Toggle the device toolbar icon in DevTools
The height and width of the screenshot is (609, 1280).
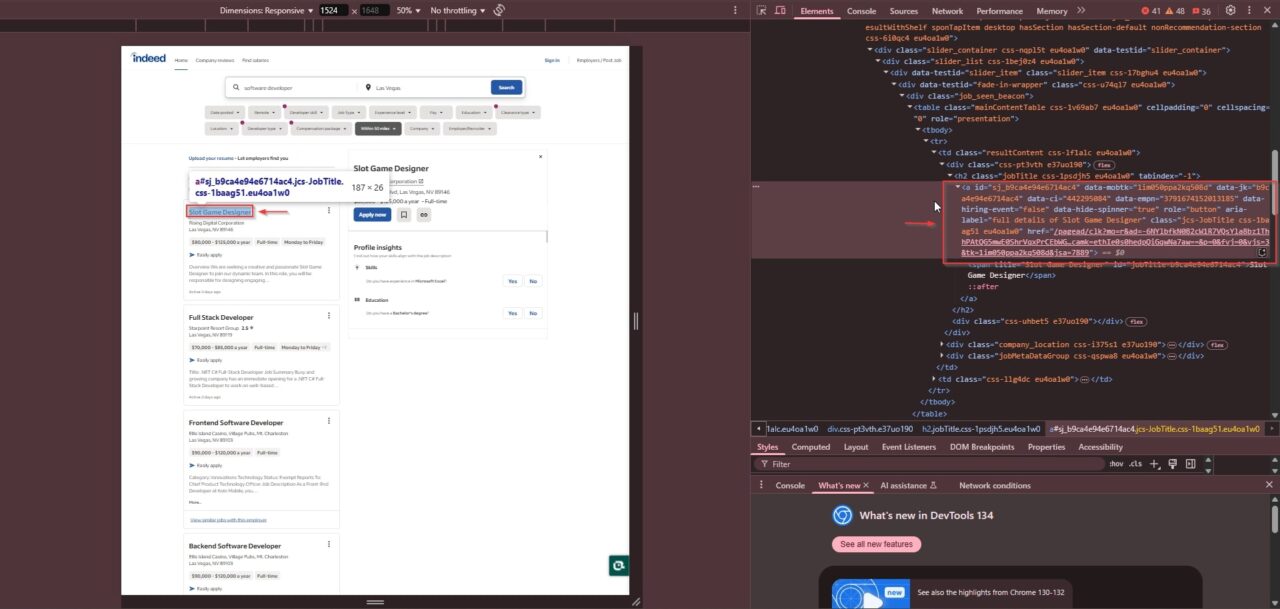coord(780,11)
